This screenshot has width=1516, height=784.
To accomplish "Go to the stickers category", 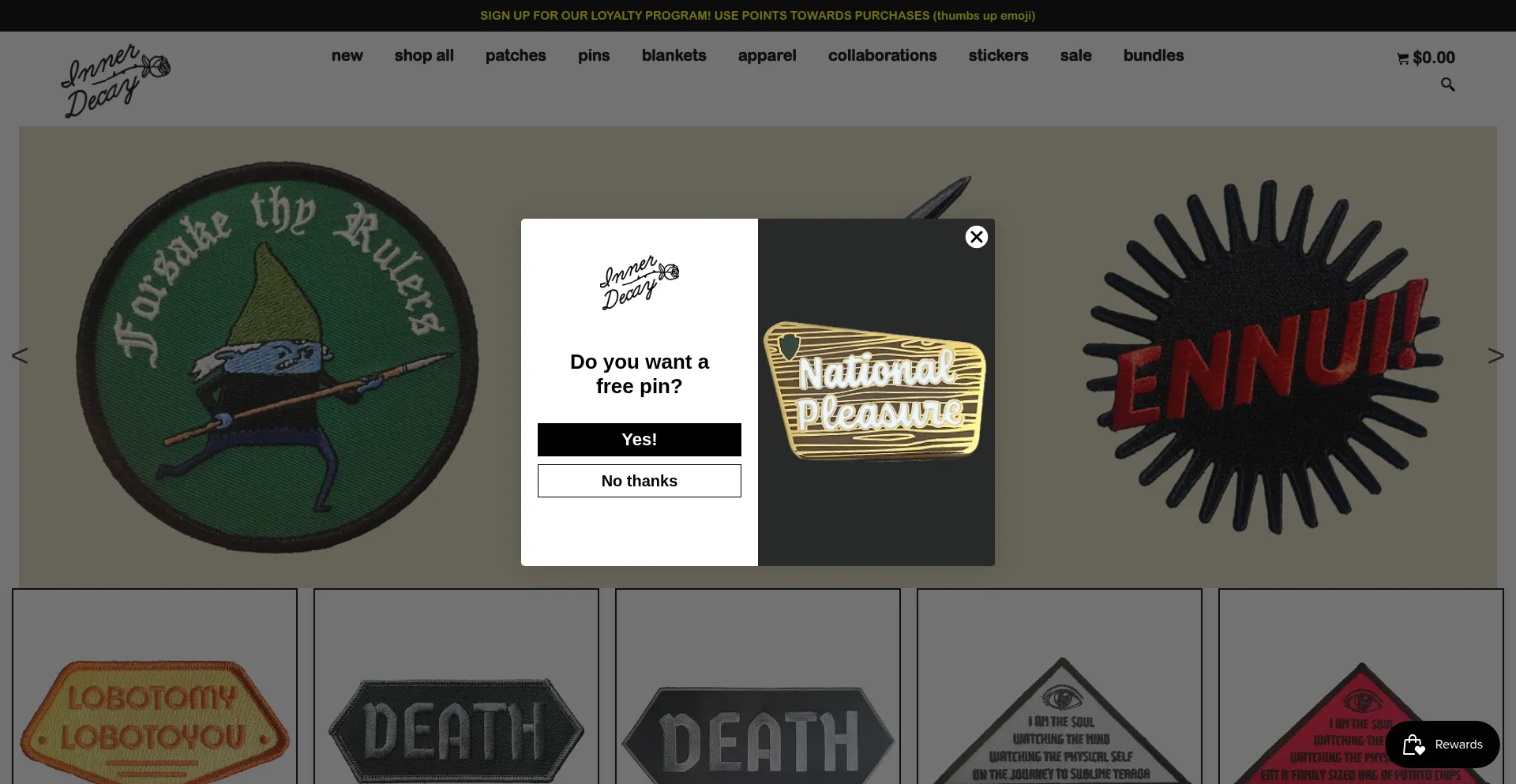I will [998, 55].
